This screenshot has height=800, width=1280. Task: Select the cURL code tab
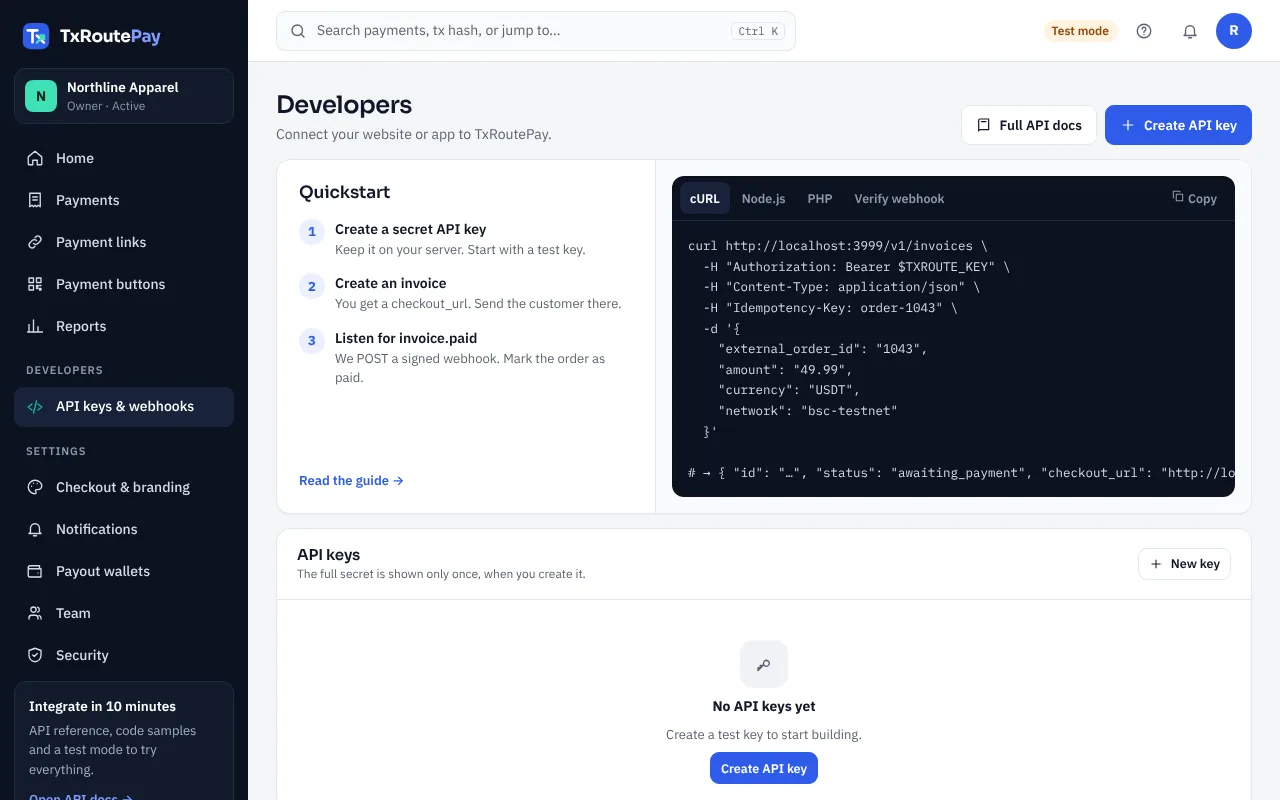(x=705, y=198)
